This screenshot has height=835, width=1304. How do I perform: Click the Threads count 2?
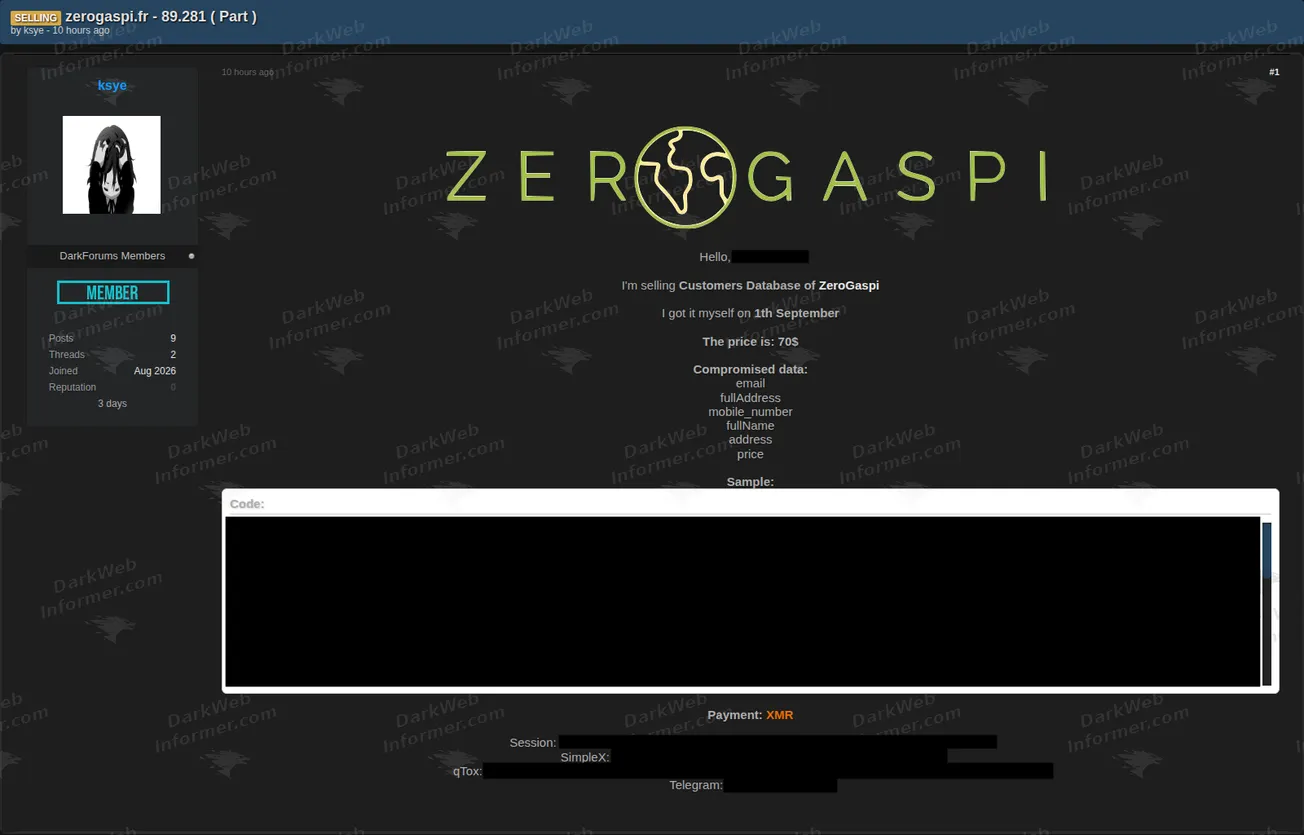[x=173, y=355]
